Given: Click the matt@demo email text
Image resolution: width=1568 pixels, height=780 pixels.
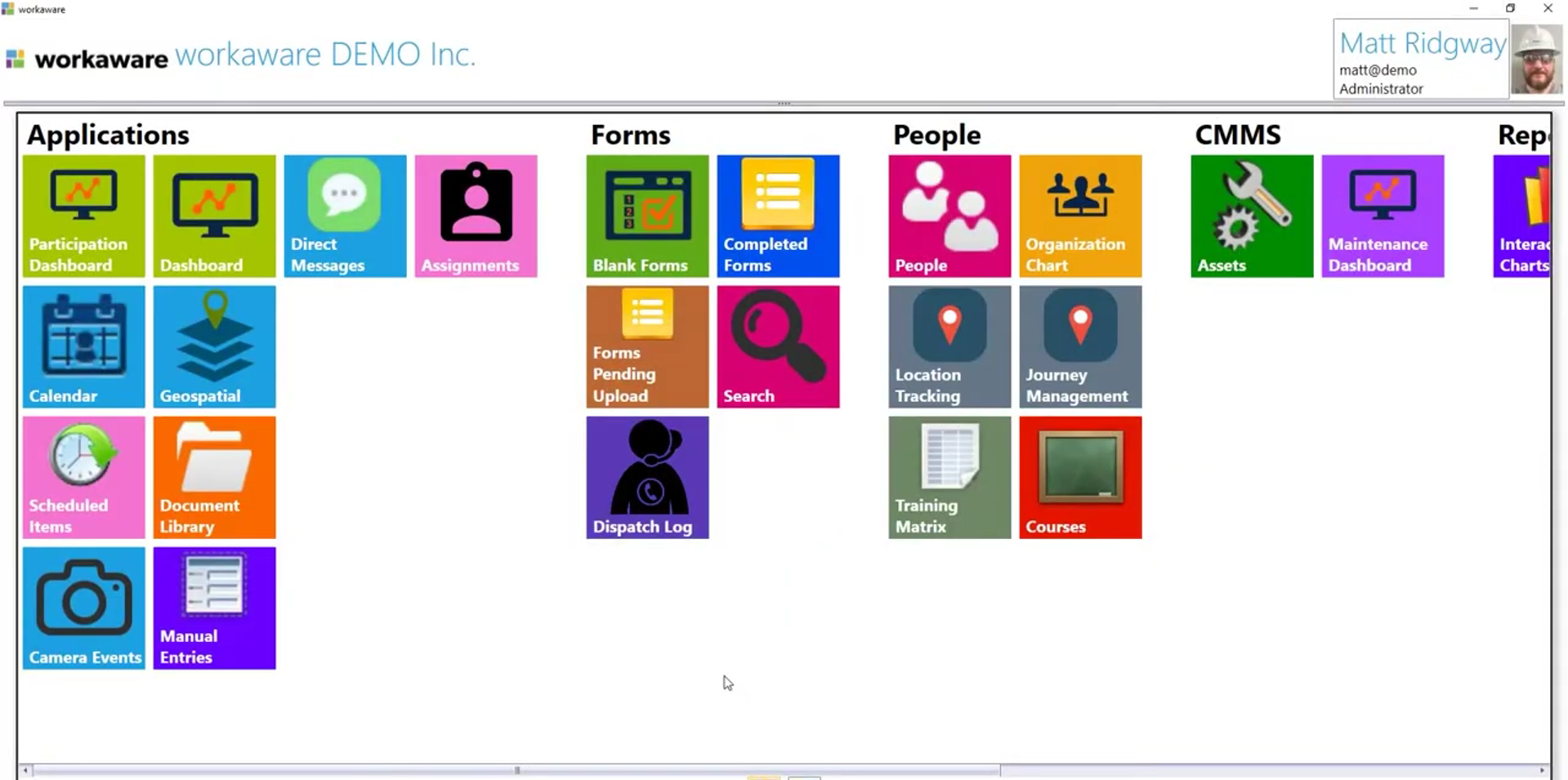Looking at the screenshot, I should point(1378,70).
